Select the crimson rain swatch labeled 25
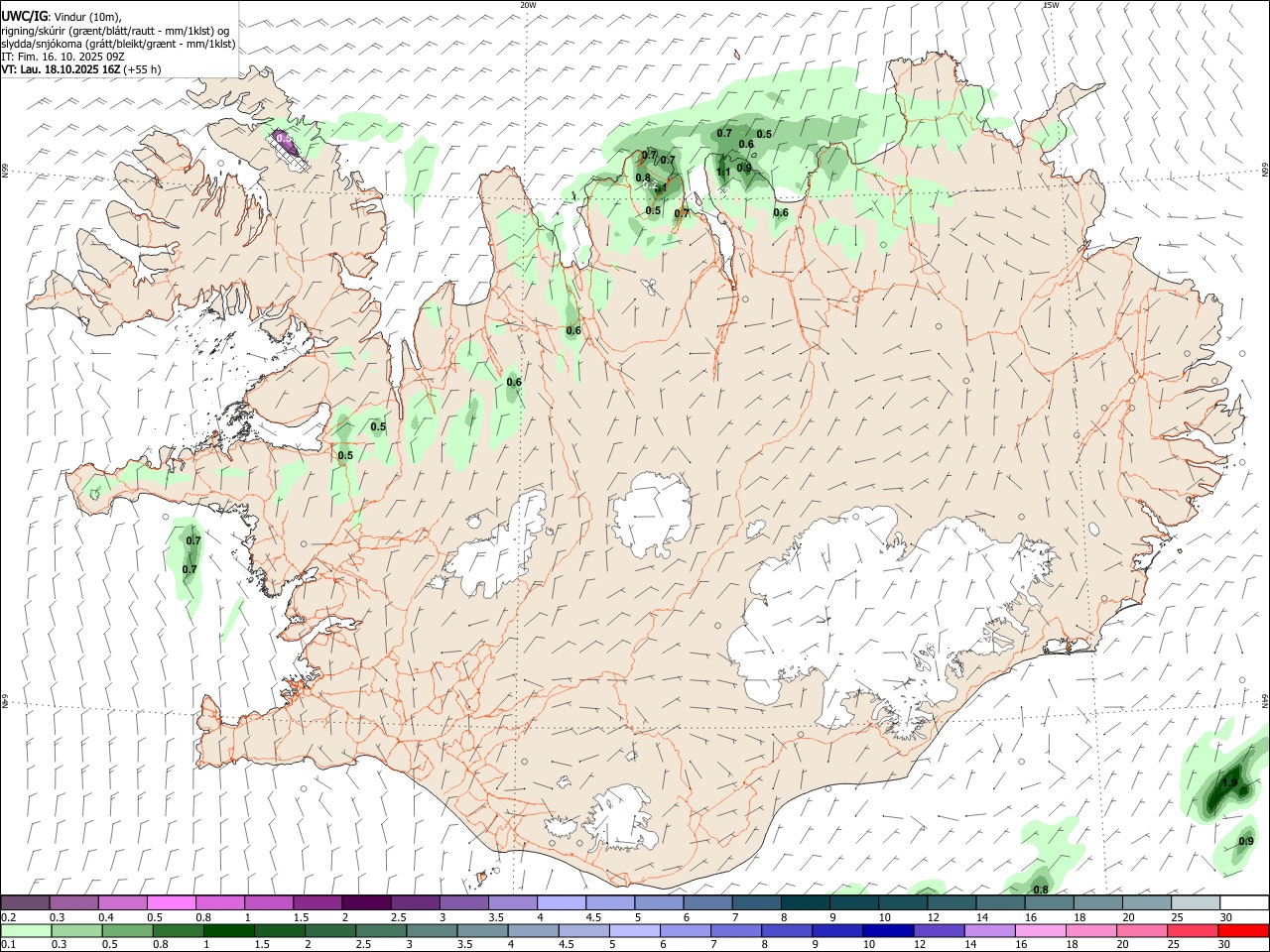This screenshot has height=952, width=1270. (1194, 930)
